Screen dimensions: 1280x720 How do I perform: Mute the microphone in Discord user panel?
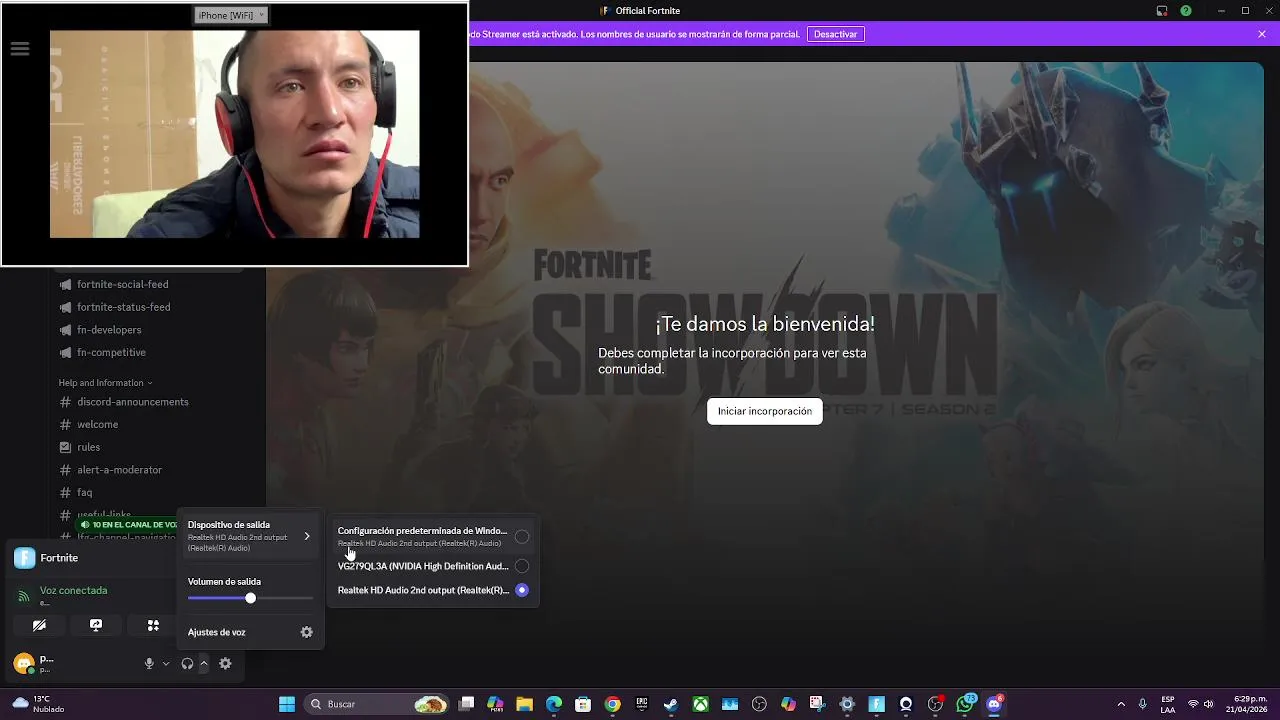pos(149,663)
